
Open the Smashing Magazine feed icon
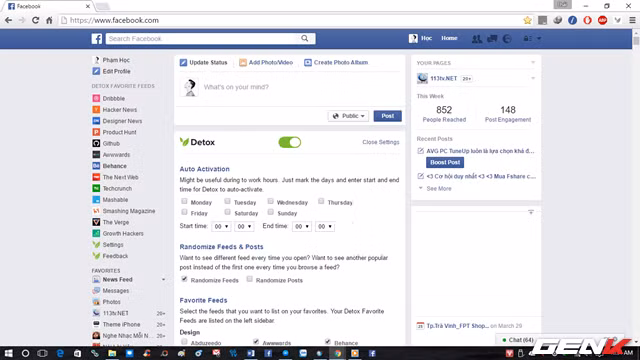(x=96, y=211)
